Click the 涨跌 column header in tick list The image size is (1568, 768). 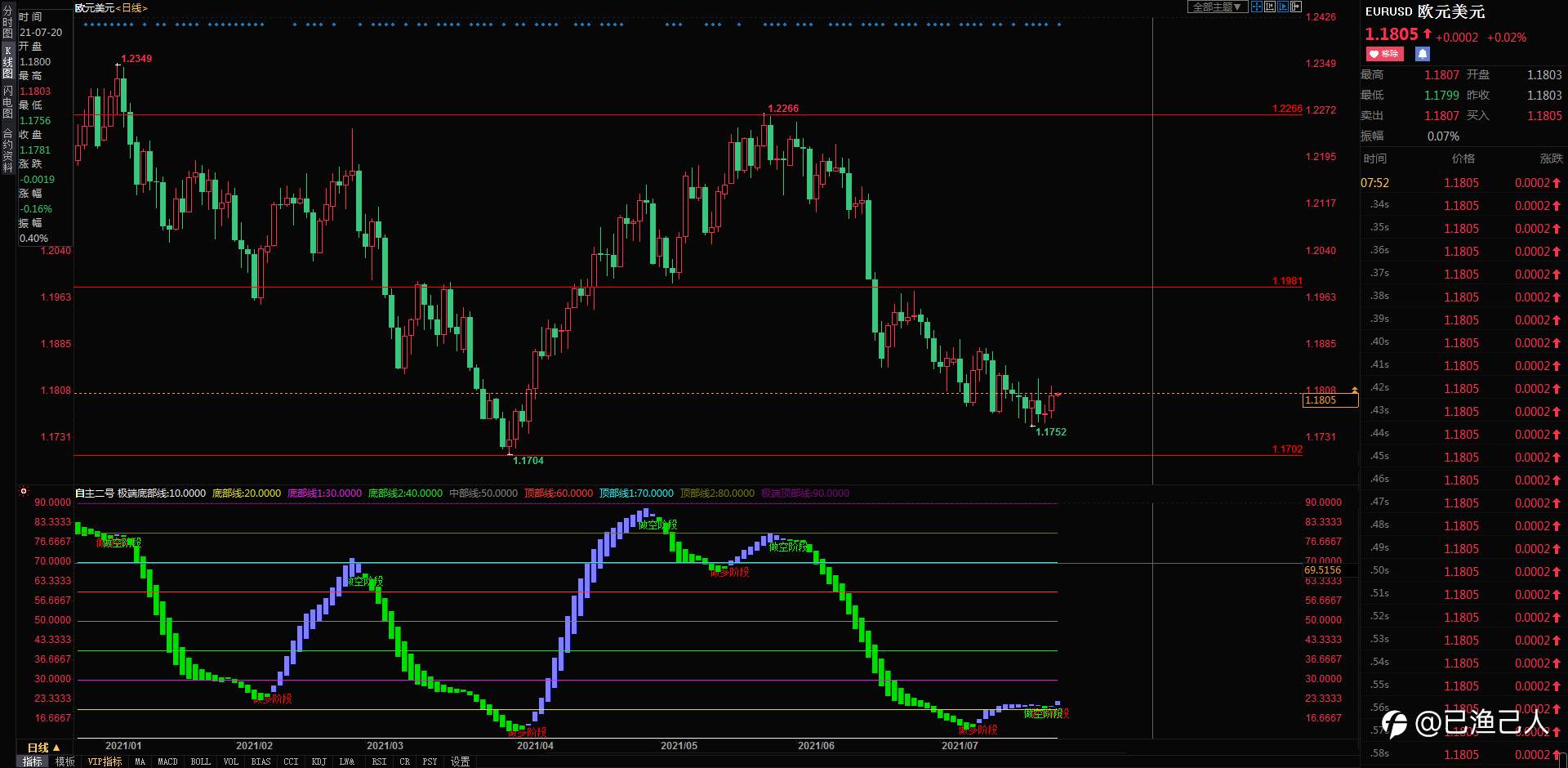point(1551,159)
